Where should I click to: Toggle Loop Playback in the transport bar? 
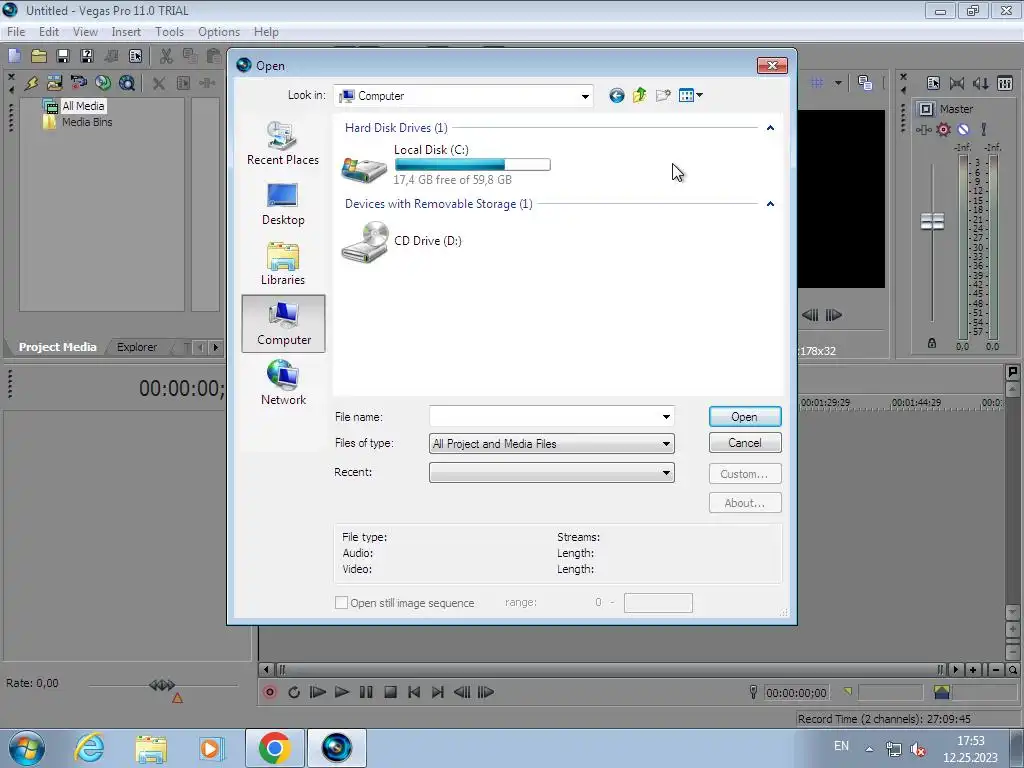click(x=294, y=692)
